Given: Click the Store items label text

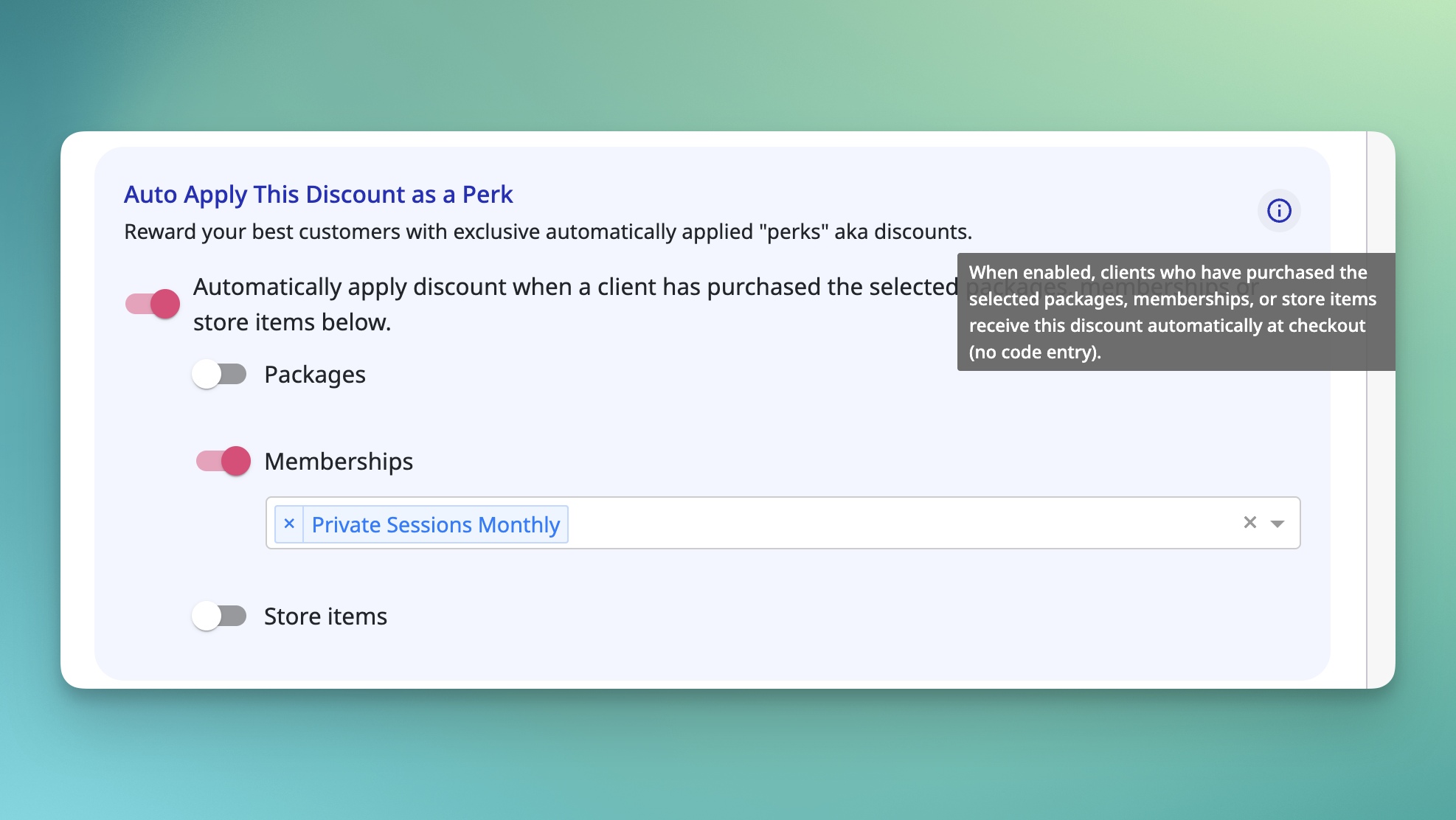Looking at the screenshot, I should pyautogui.click(x=325, y=616).
